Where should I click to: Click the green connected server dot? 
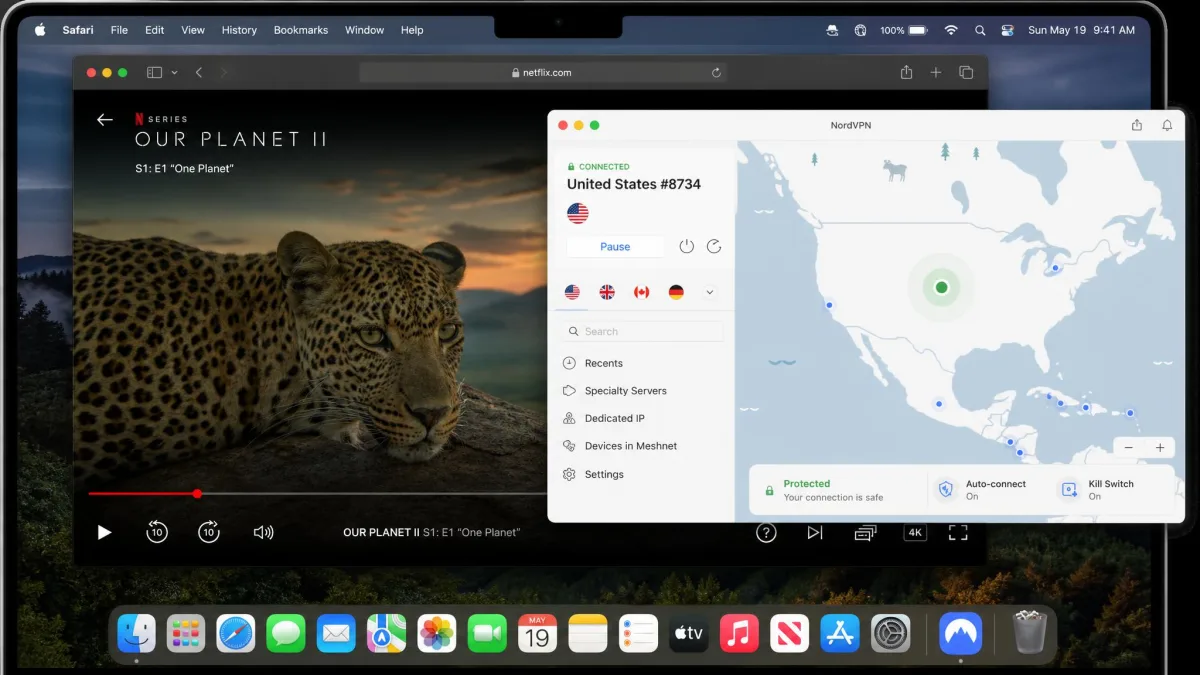[x=941, y=287]
